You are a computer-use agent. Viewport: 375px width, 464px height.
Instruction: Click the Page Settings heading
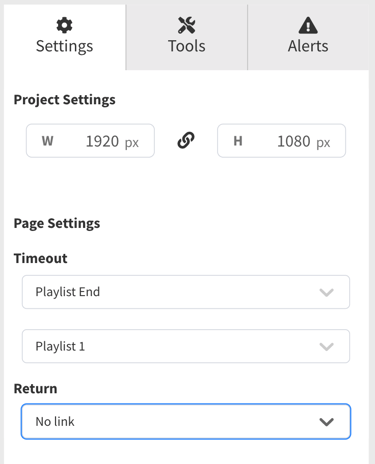(57, 223)
